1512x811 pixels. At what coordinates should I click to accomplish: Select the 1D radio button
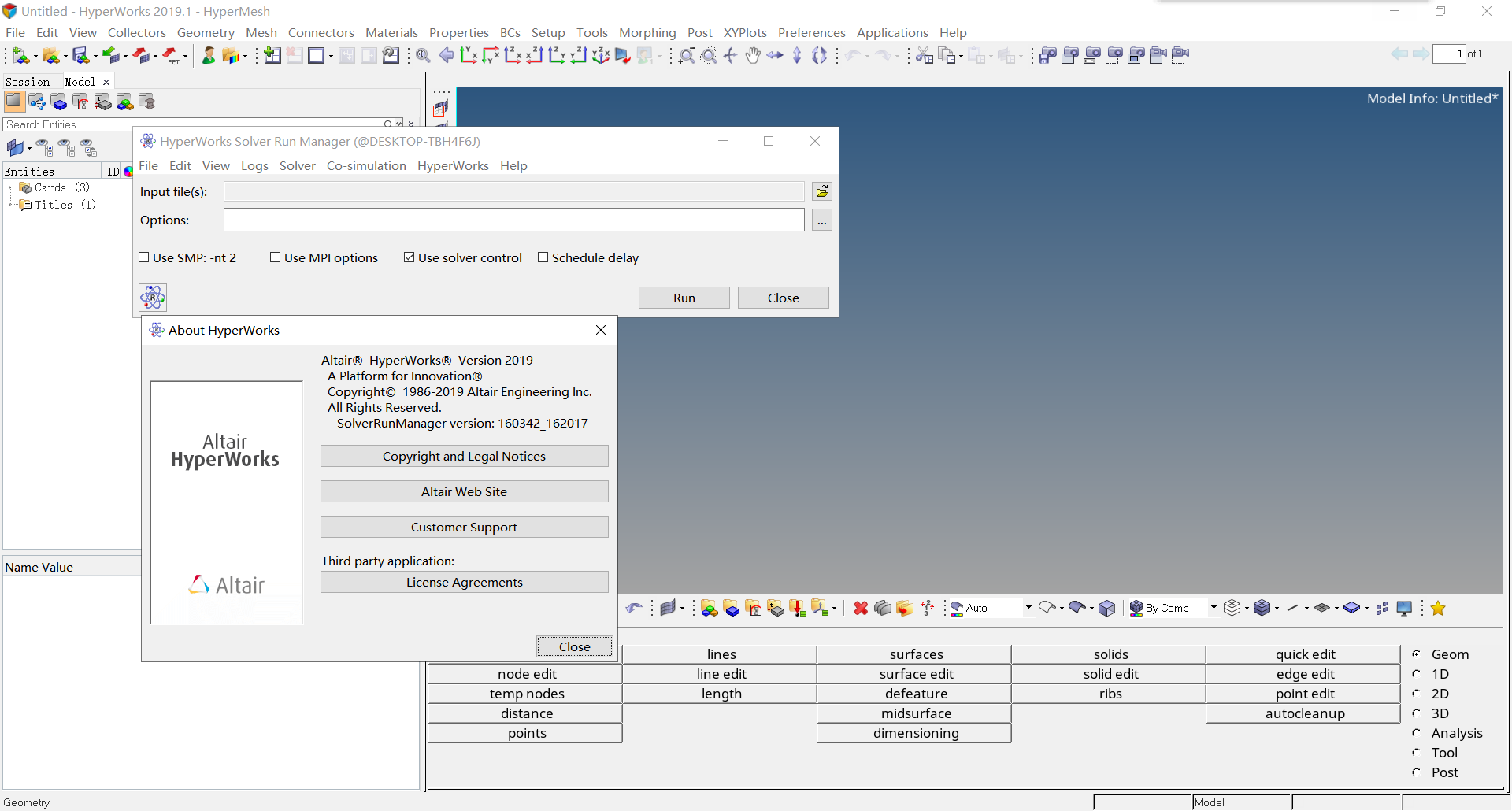(x=1416, y=673)
